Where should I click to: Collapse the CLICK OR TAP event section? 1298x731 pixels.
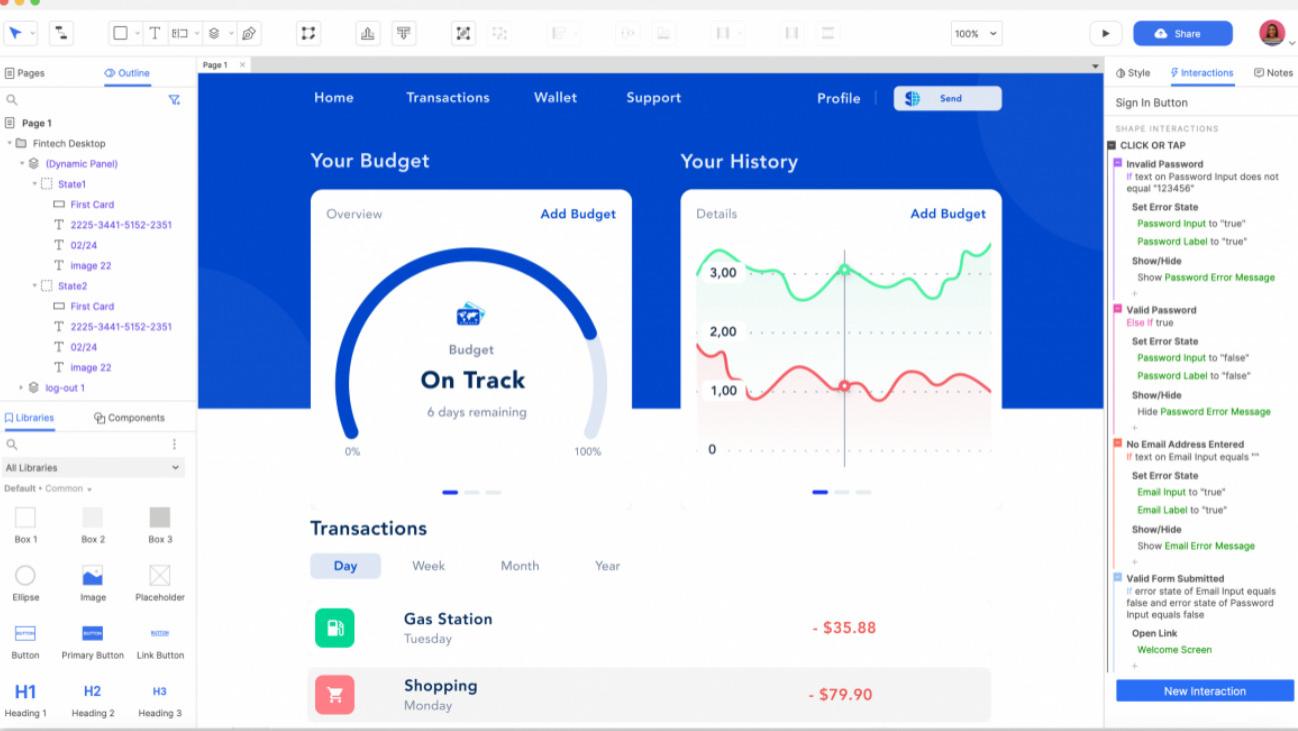click(x=1111, y=145)
